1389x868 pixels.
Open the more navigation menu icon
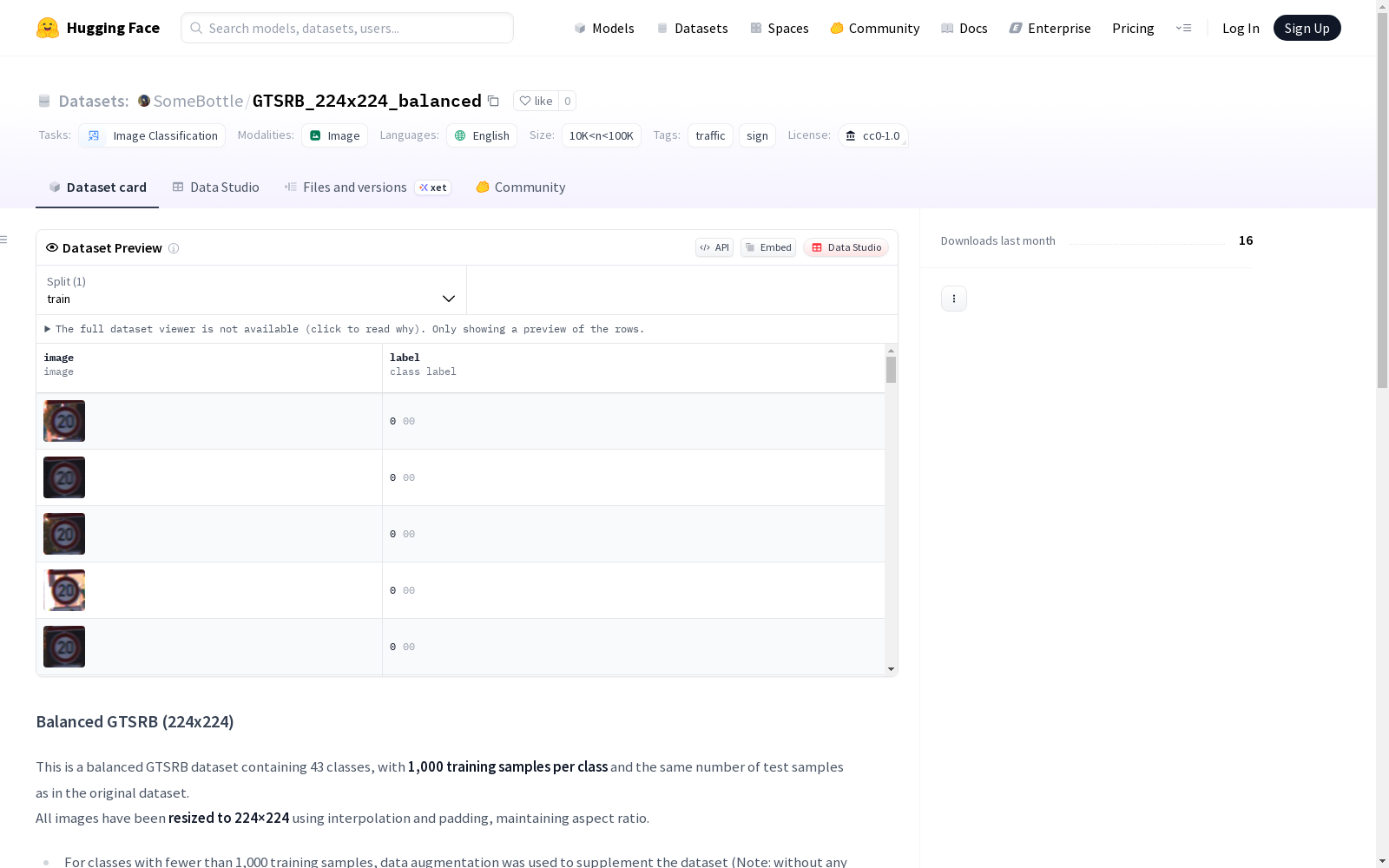pos(1183,28)
